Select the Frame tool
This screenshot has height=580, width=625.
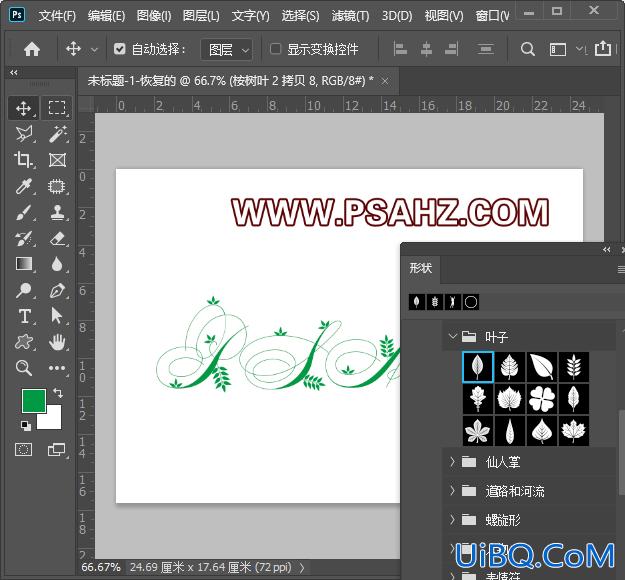coord(57,160)
